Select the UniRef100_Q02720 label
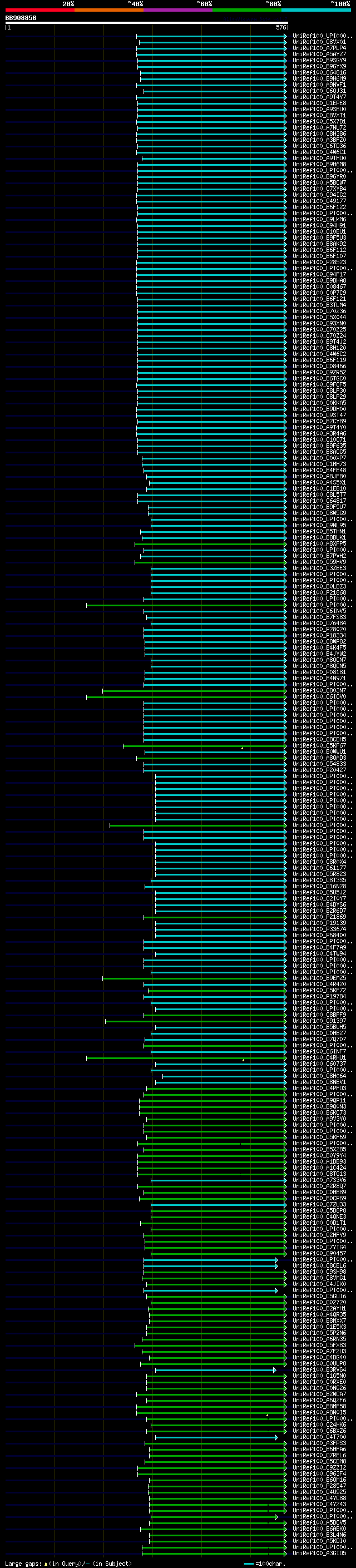Screen dimensions: 356x1568 [x=319, y=1303]
